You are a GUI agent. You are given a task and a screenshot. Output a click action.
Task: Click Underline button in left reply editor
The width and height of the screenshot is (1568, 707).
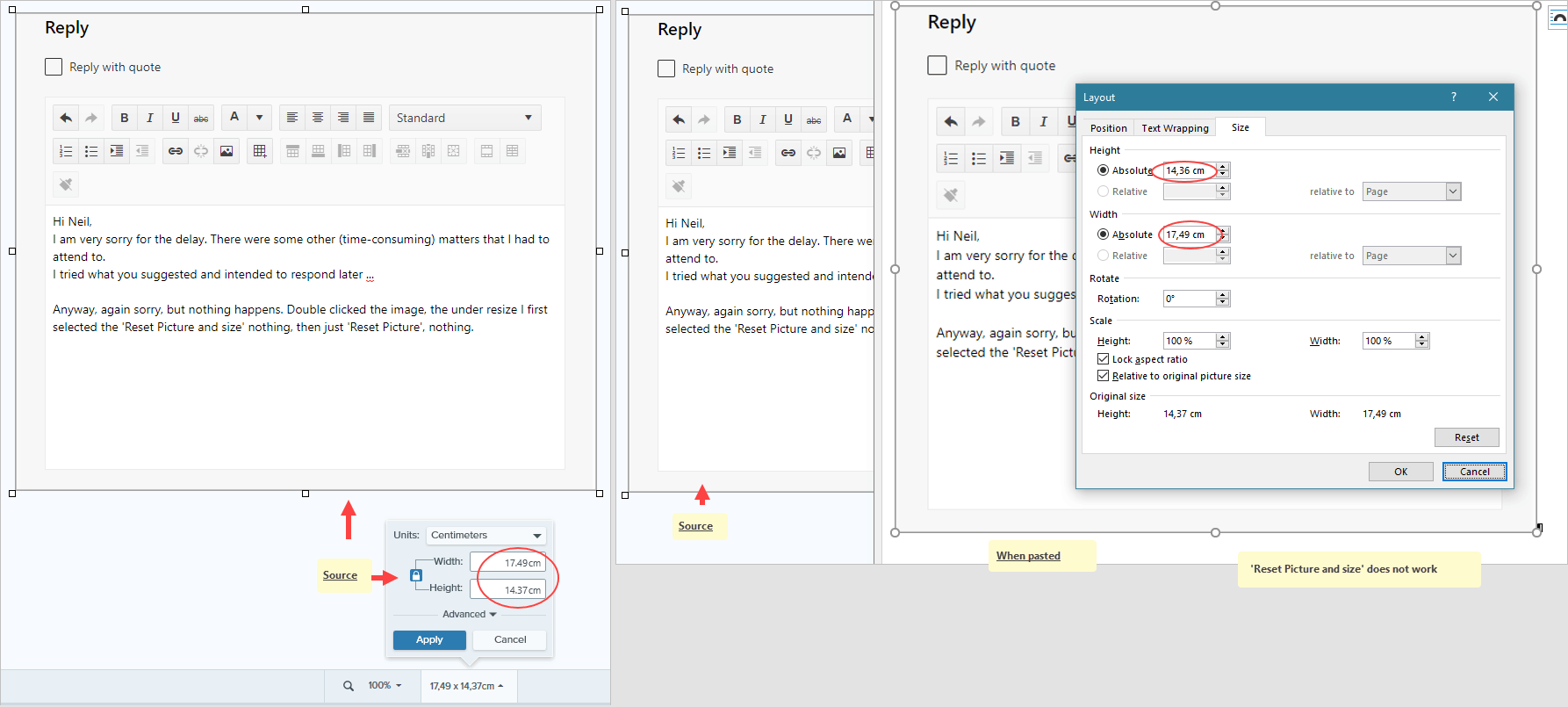(175, 118)
